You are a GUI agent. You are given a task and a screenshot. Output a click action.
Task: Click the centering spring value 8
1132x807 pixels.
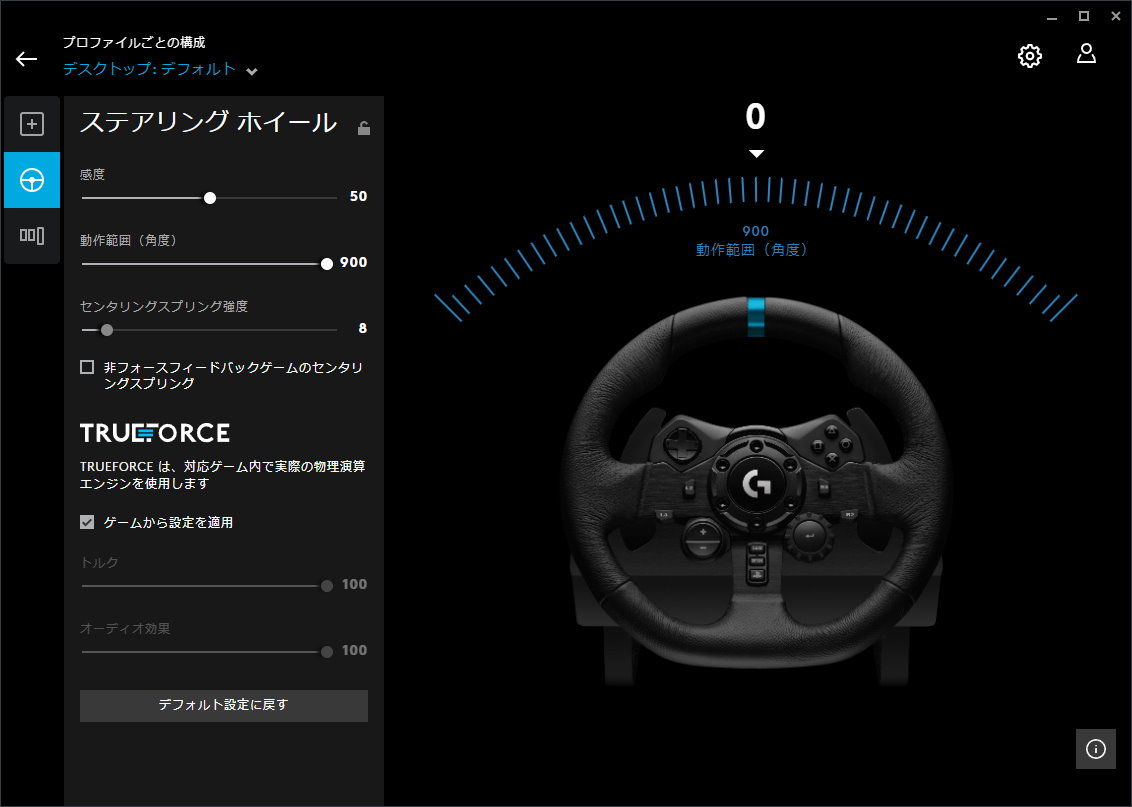coord(362,328)
